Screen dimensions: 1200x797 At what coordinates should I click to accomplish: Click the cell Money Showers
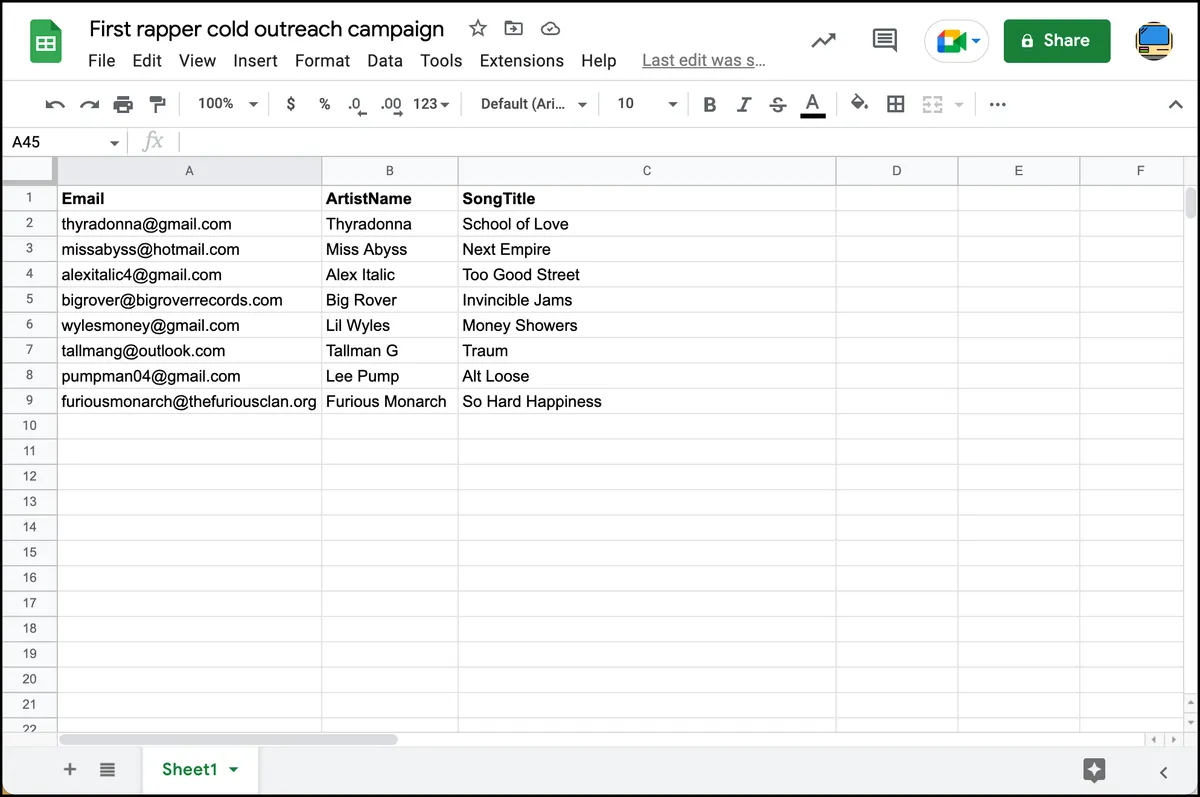[x=647, y=325]
